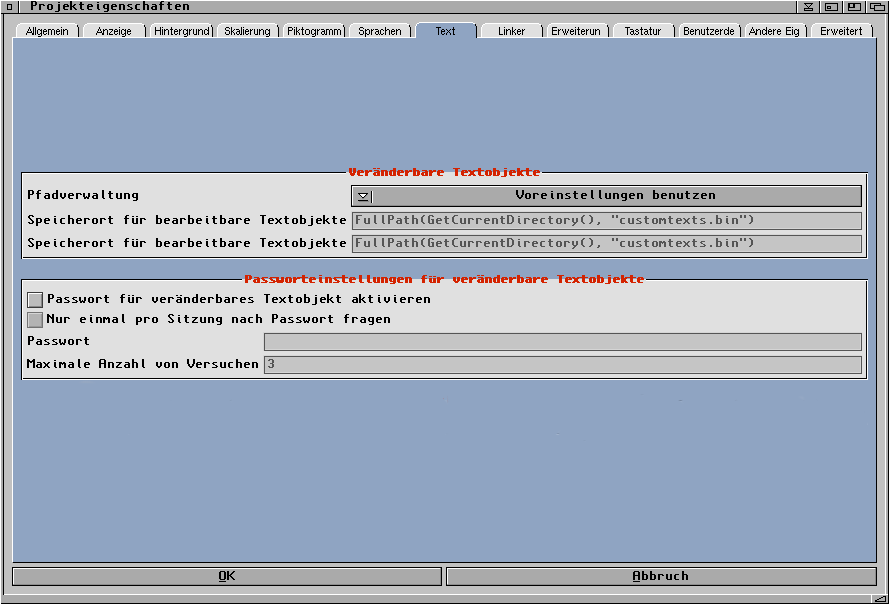Viewport: 889px width, 604px height.
Task: Go to the Skalierung tab
Action: [x=247, y=31]
